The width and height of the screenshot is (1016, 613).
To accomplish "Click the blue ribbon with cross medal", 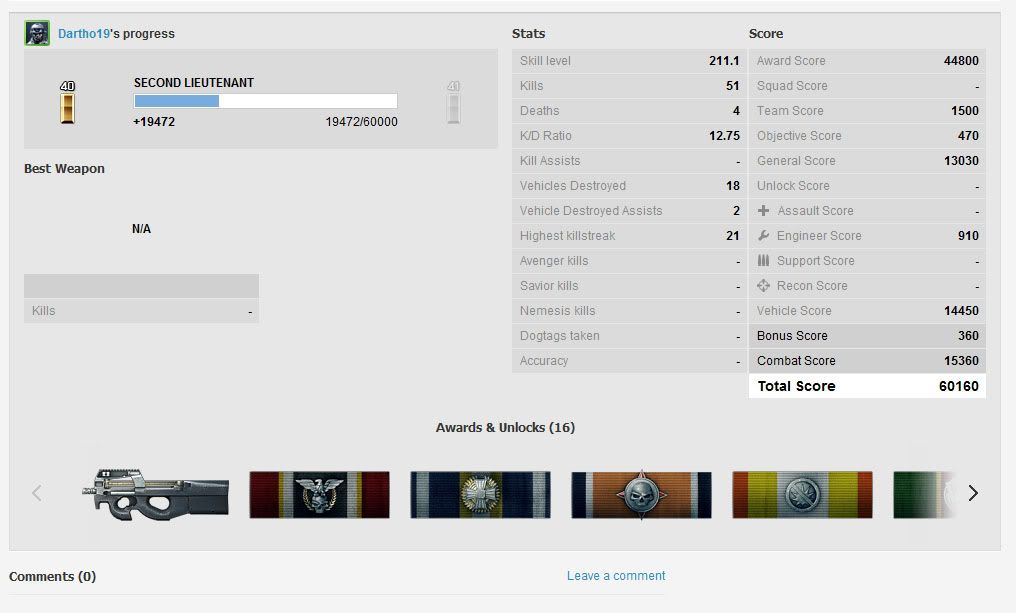I will click(480, 495).
